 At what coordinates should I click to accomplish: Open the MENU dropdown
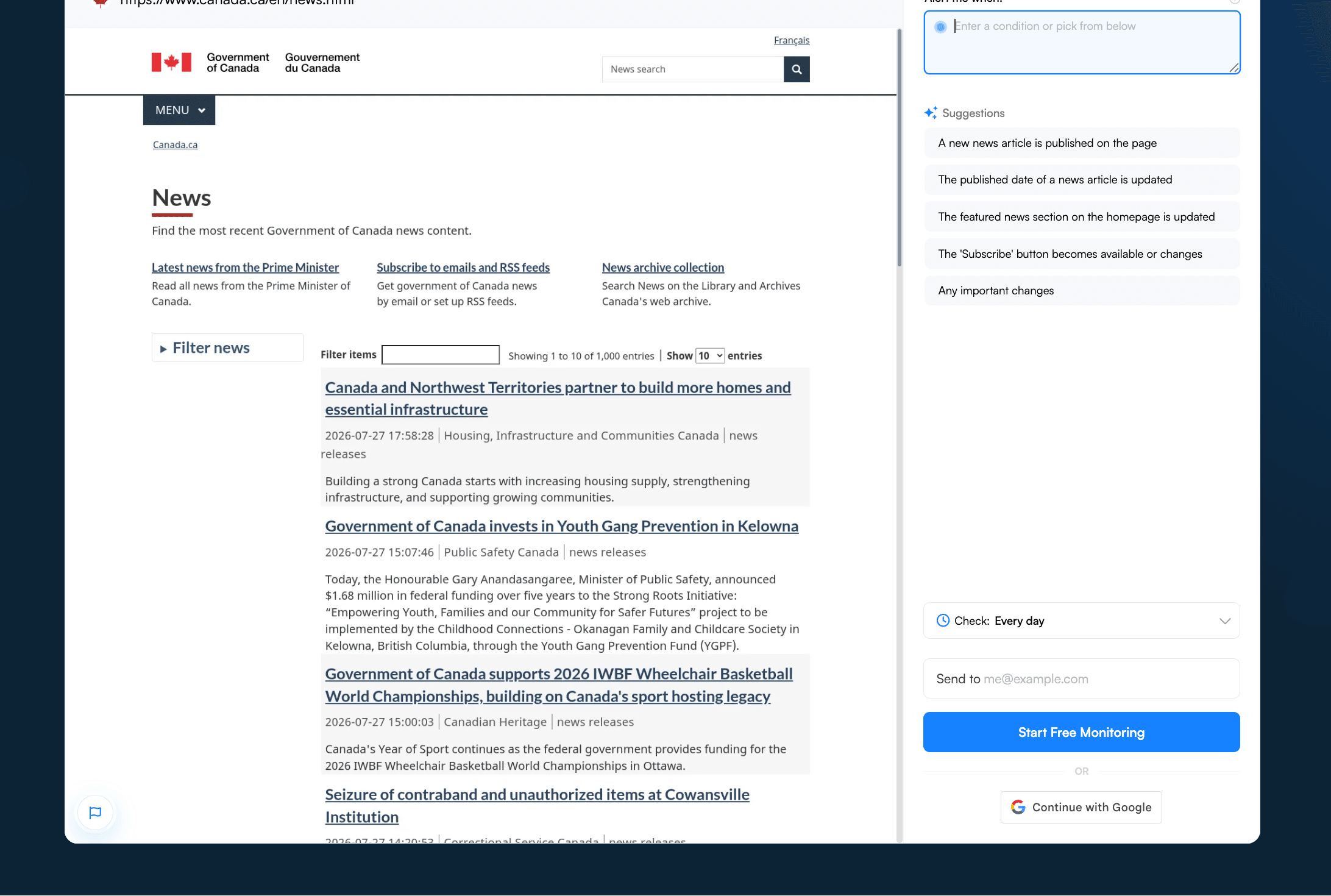[179, 110]
